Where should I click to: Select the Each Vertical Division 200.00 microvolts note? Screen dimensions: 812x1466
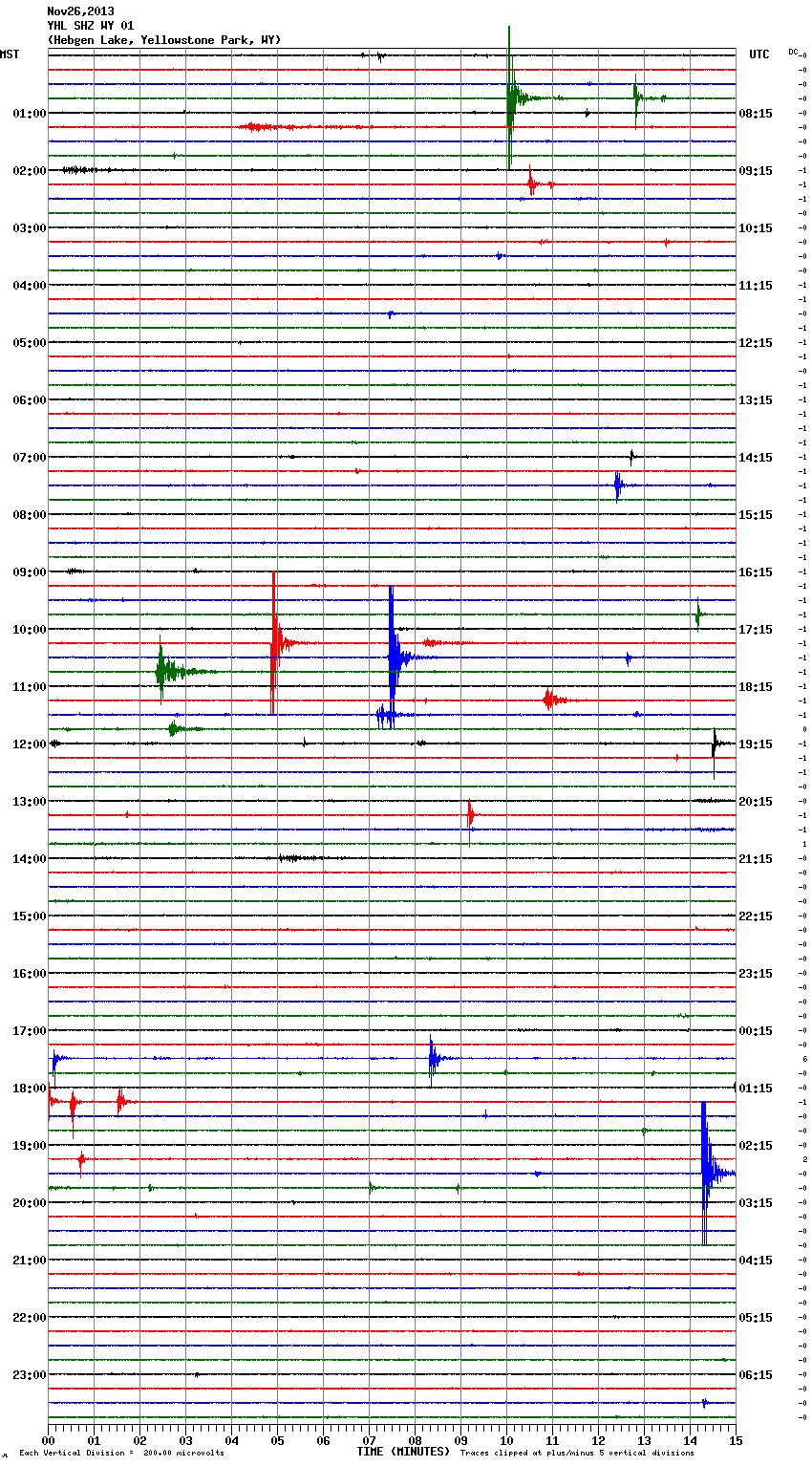click(x=121, y=1453)
